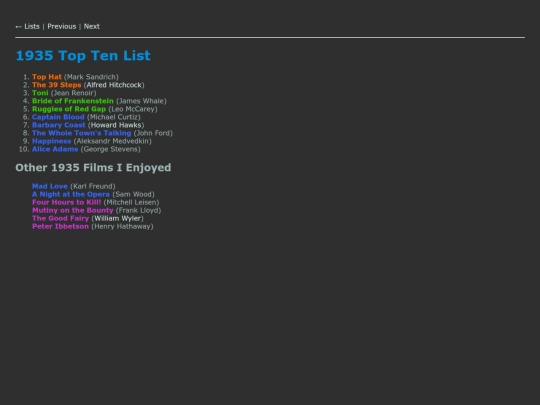540x405 pixels.
Task: Click the Peter Ibbetson title
Action: coord(60,226)
